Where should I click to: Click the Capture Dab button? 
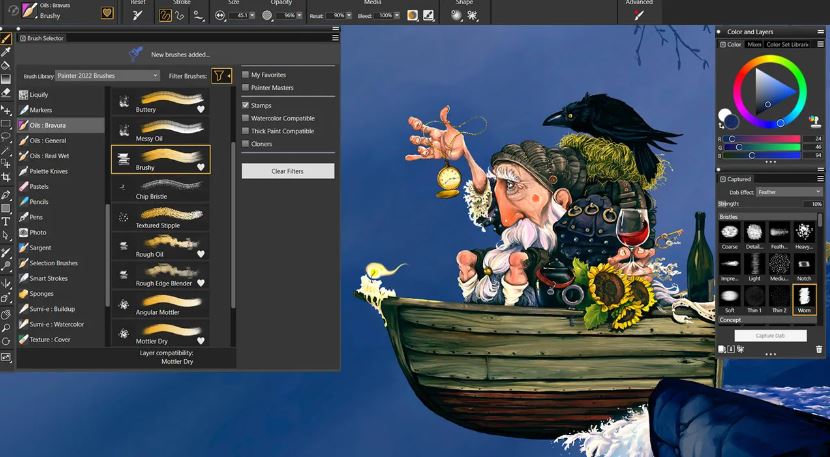click(x=770, y=336)
